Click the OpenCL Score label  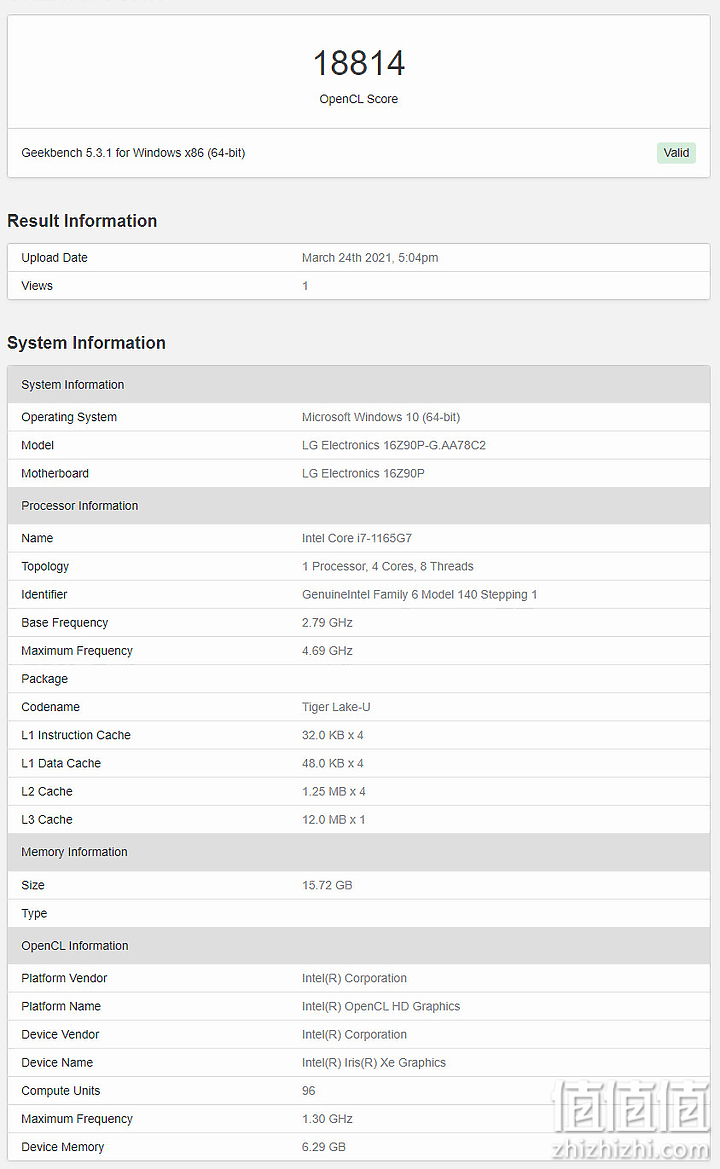tap(359, 99)
